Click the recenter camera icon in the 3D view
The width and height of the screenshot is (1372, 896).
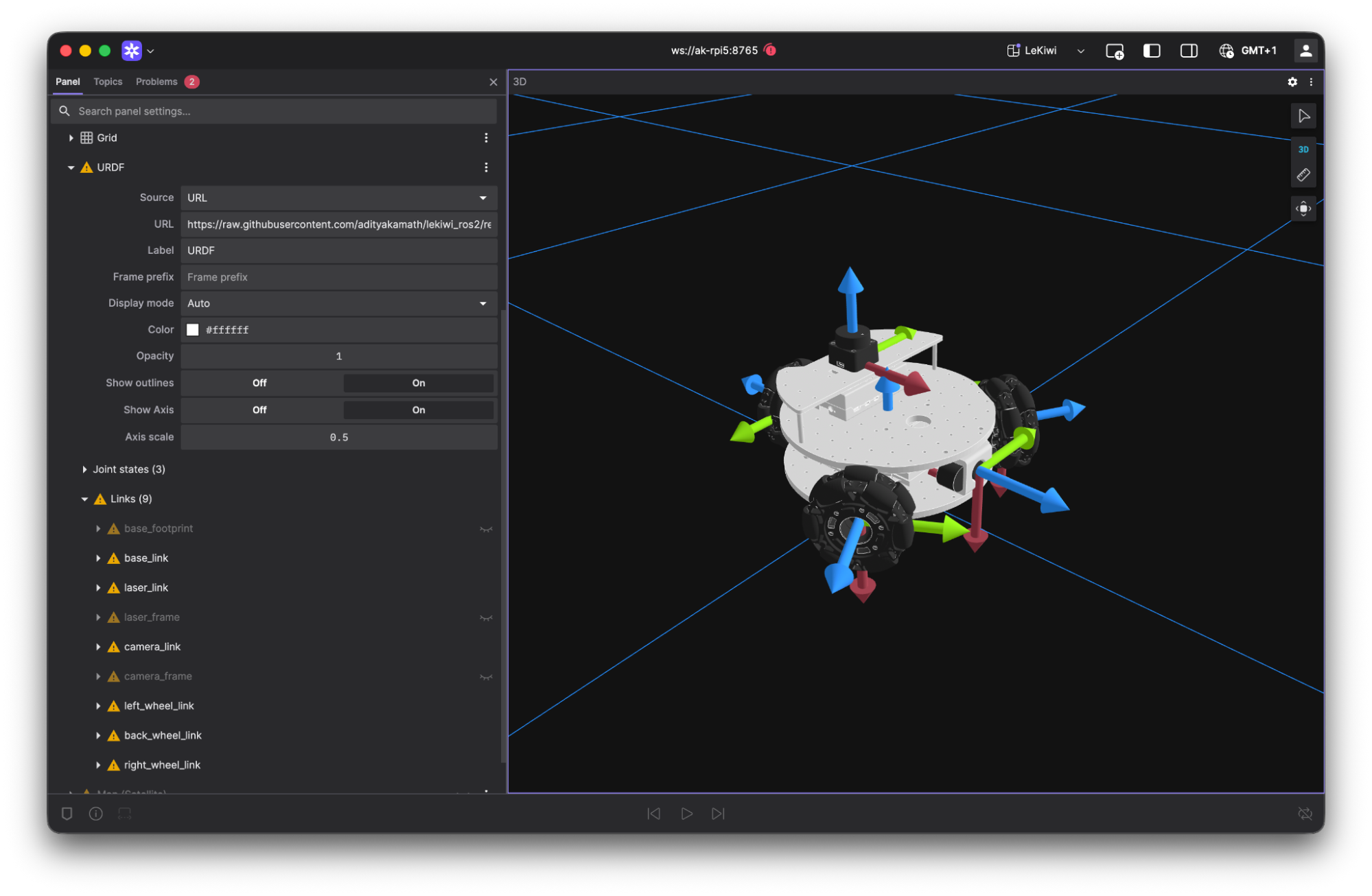click(x=1303, y=209)
